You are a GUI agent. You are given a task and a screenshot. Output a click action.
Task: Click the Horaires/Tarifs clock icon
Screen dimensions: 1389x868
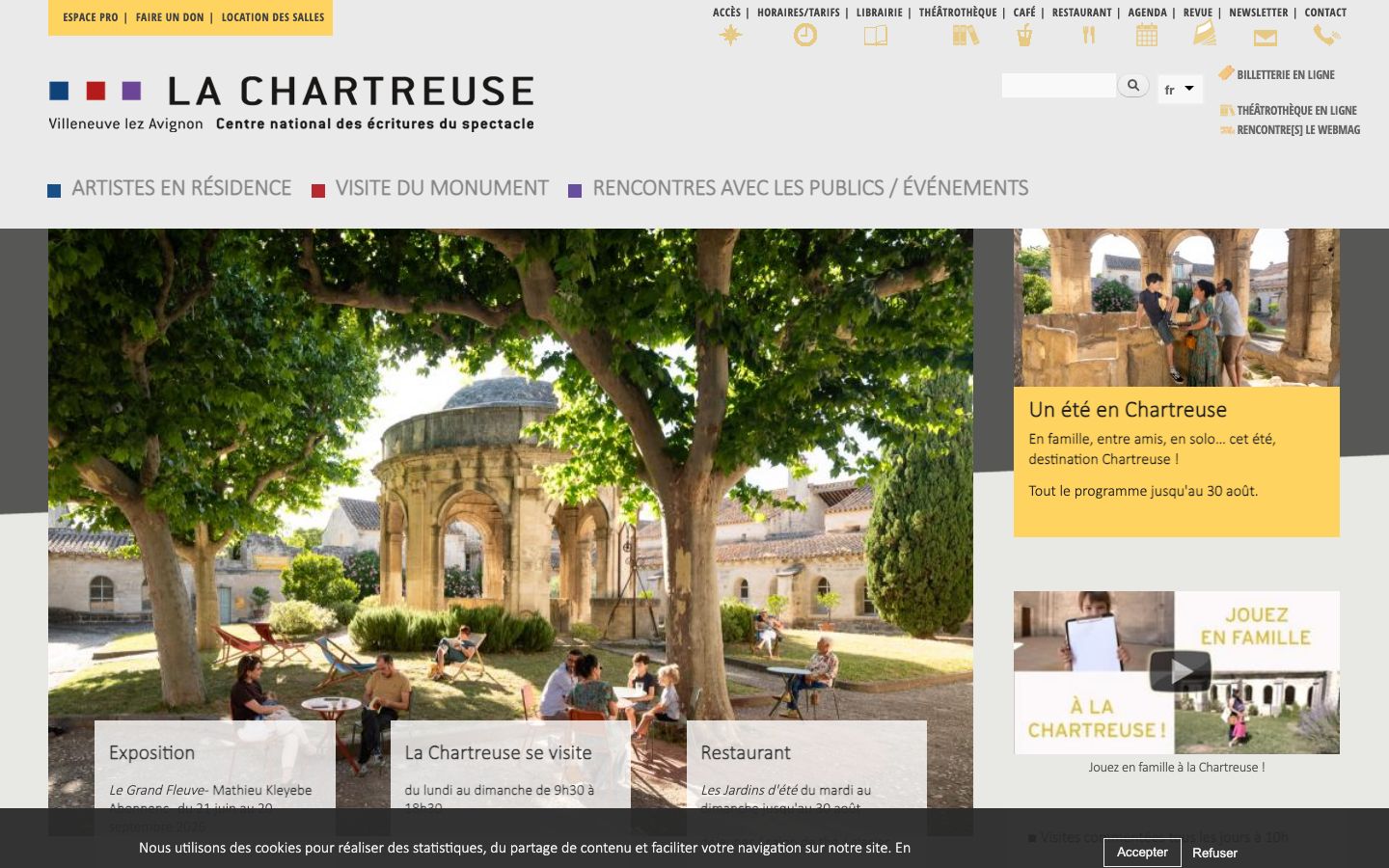(x=805, y=36)
